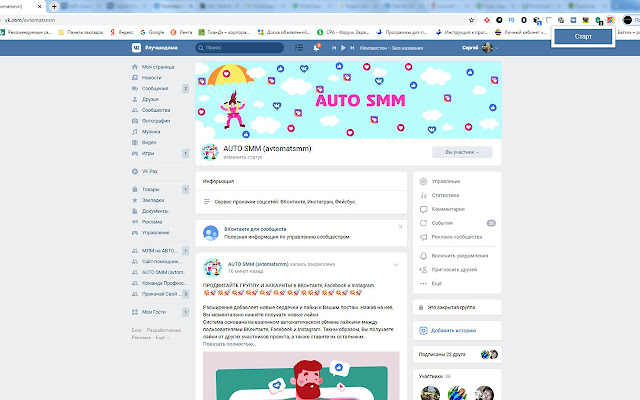Viewport: 640px width, 400px height.
Task: Click the Старт button in the extension popup
Action: click(583, 36)
